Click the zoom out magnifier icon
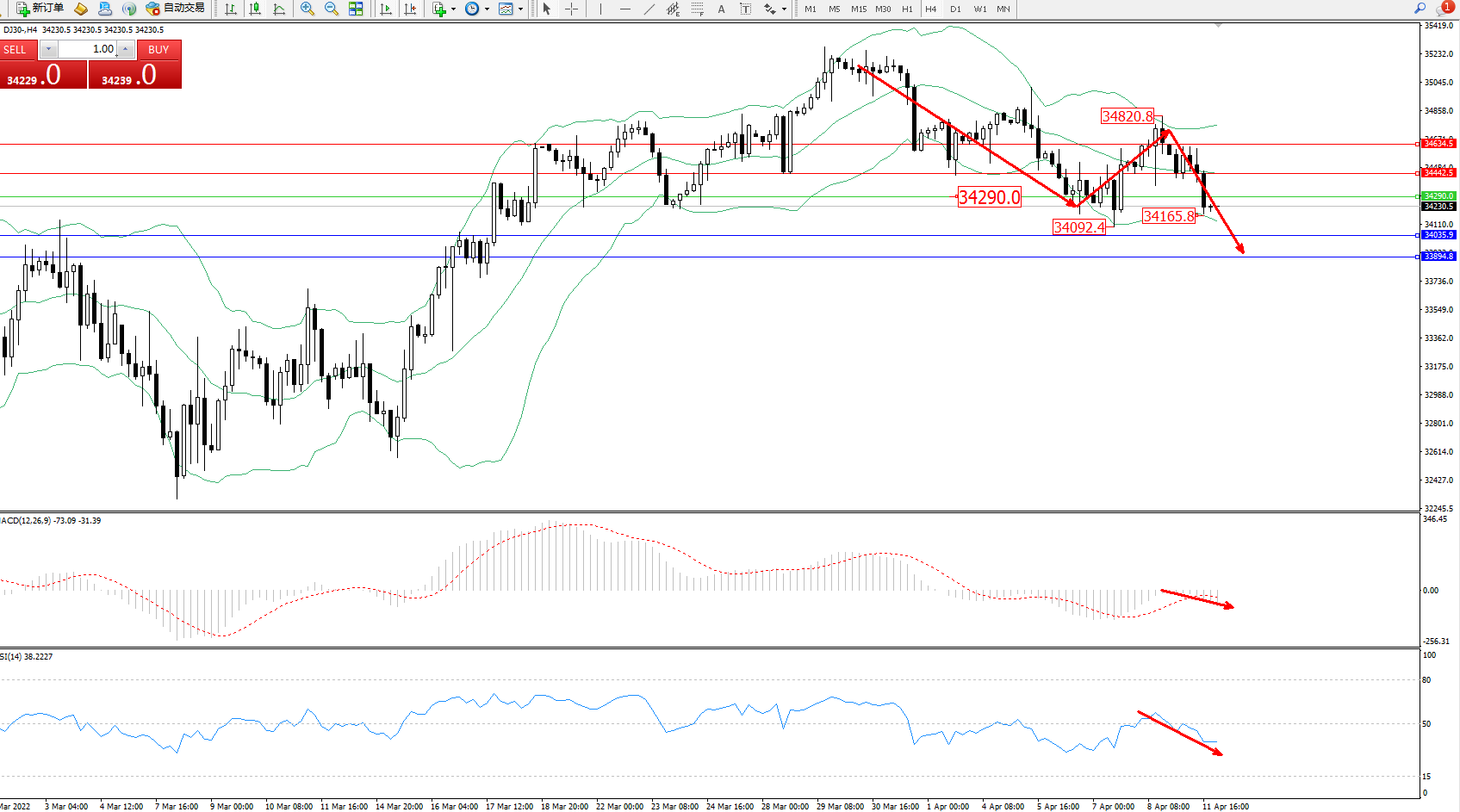Image resolution: width=1460 pixels, height=812 pixels. (x=331, y=9)
